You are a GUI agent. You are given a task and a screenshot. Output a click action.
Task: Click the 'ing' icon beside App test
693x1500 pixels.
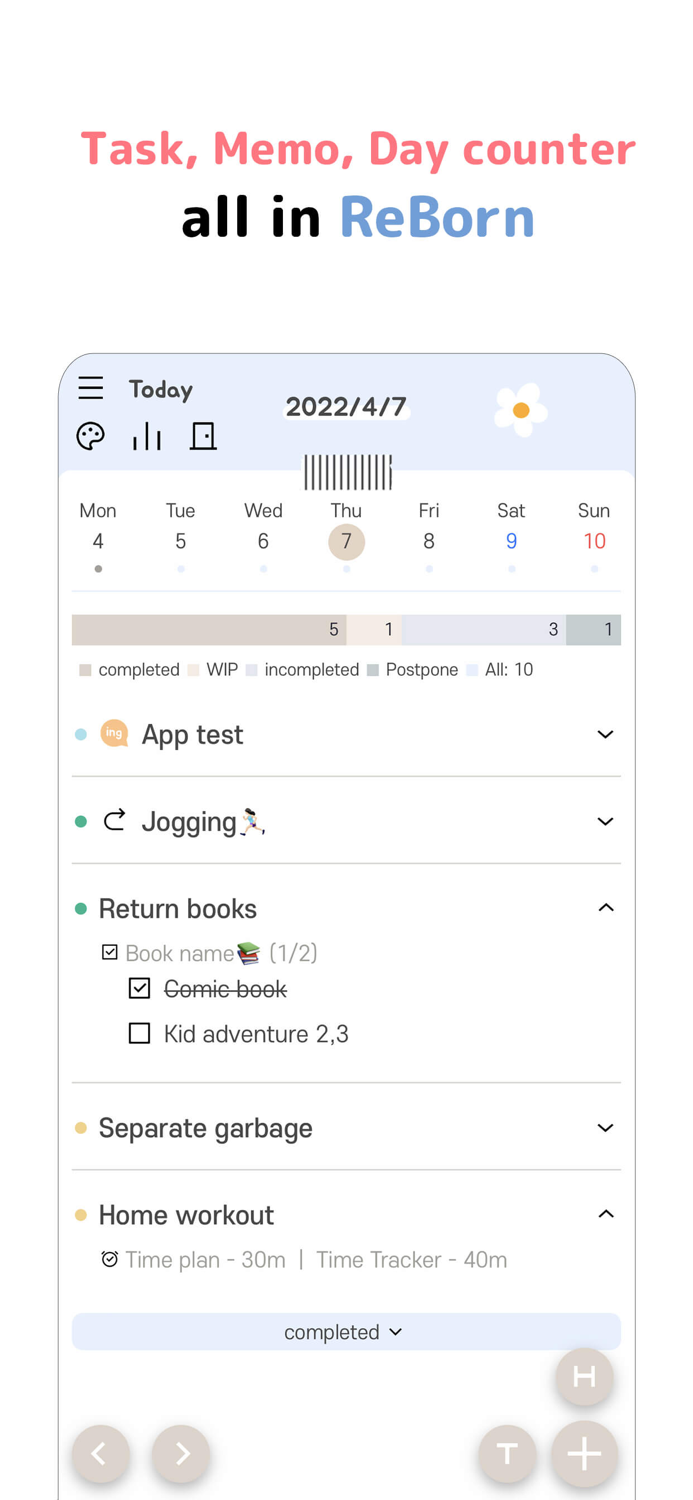point(115,734)
